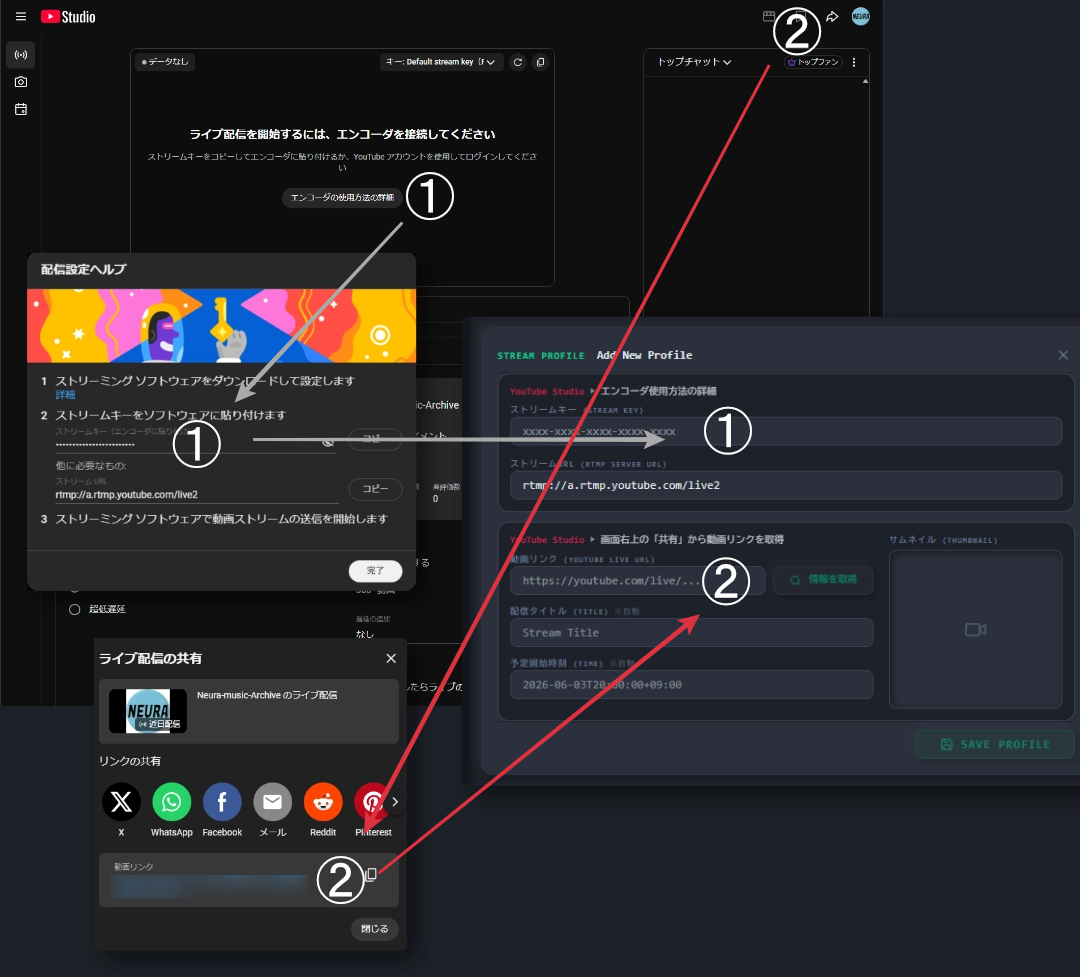Select the 超低遅延 radio option

74,609
